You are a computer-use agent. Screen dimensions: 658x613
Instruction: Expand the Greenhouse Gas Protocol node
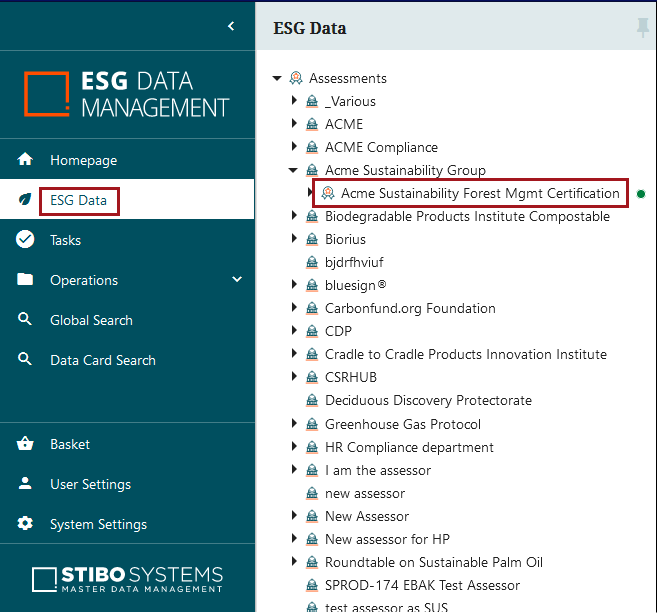[x=294, y=423]
